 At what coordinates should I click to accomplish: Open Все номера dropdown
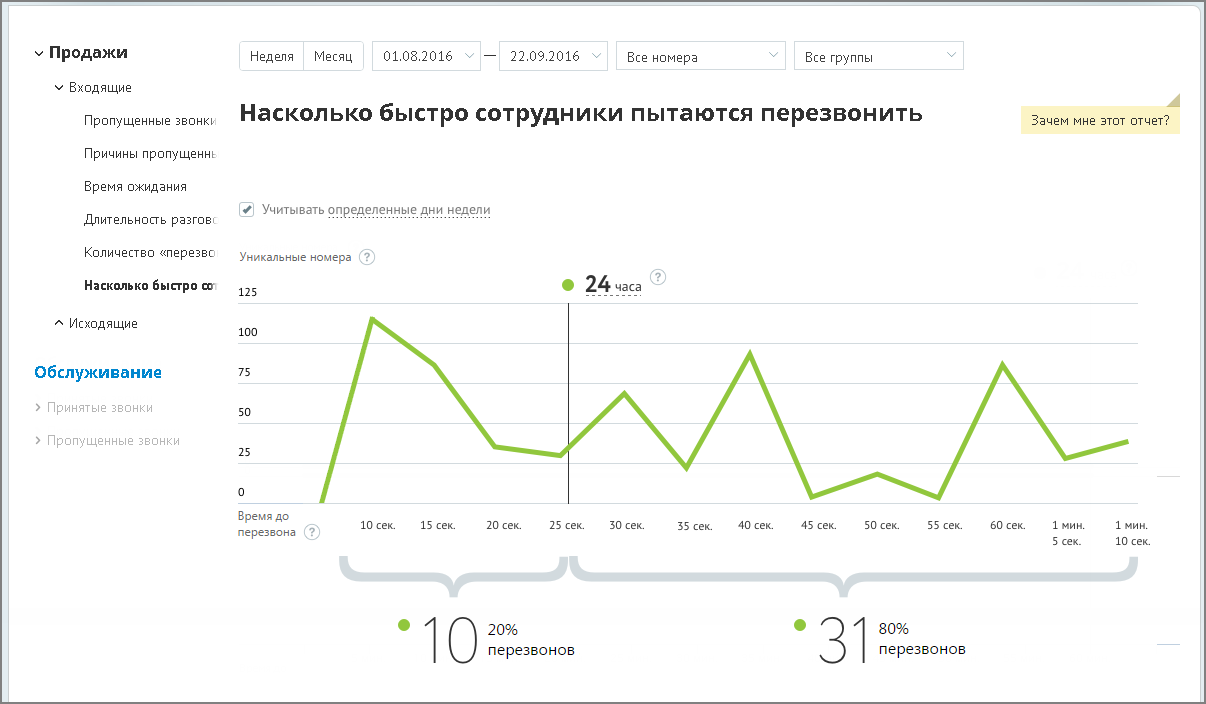tap(701, 57)
